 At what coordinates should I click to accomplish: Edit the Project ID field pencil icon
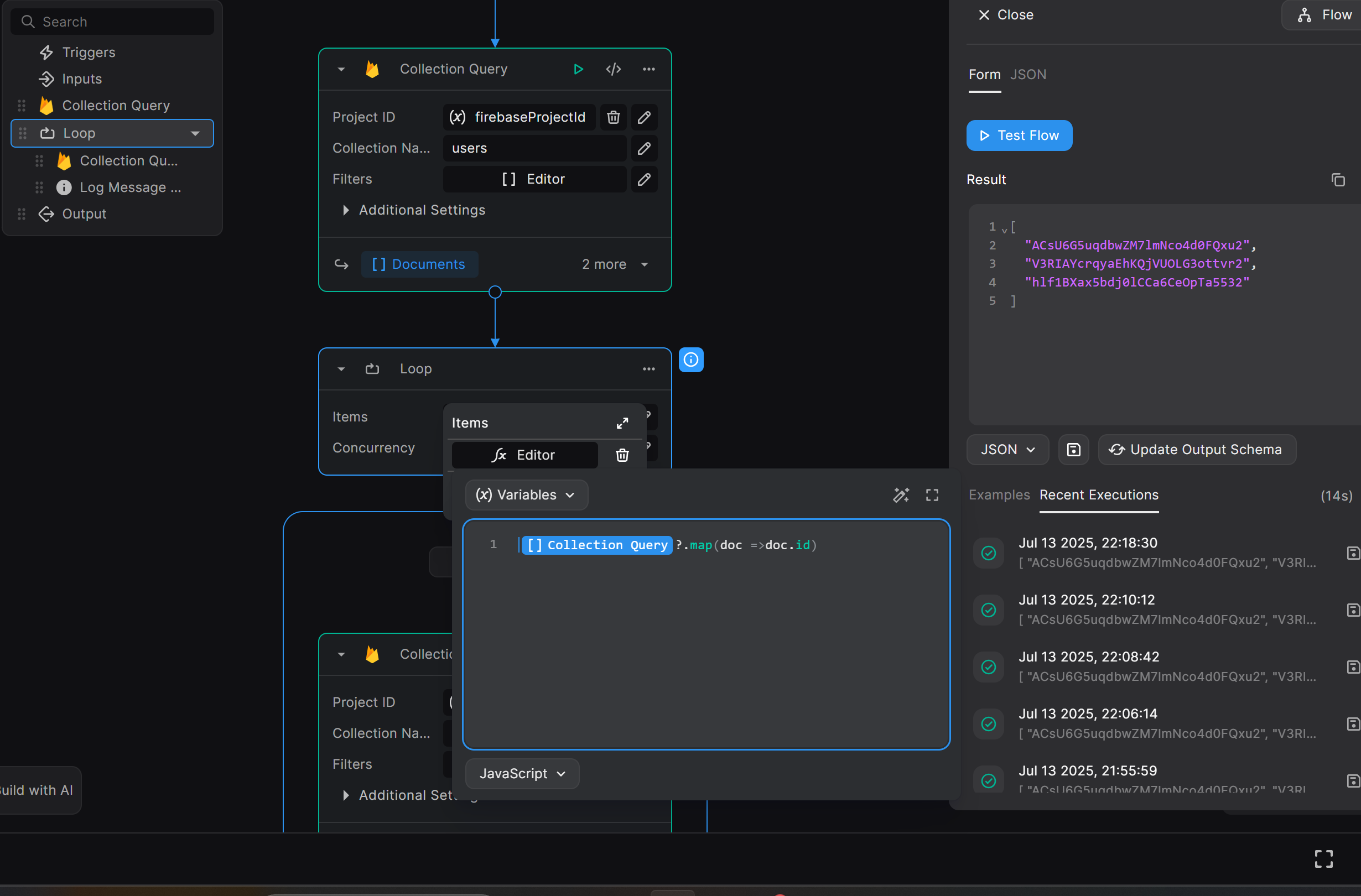tap(644, 117)
